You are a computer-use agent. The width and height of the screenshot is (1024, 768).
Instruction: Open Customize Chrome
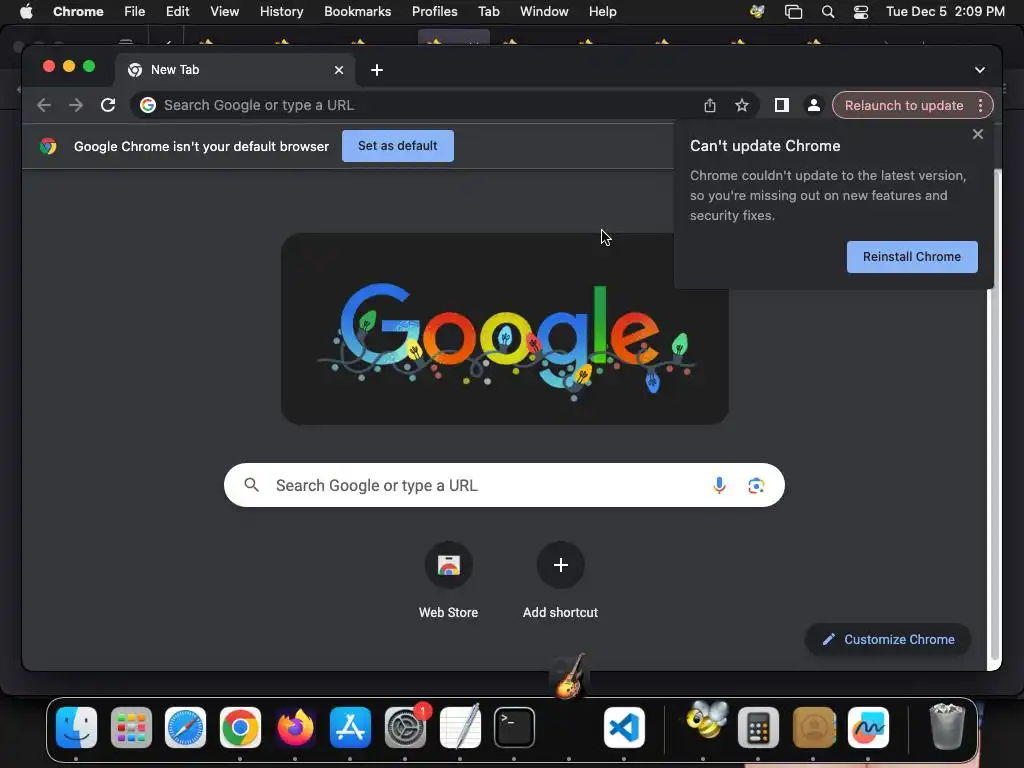pos(888,639)
